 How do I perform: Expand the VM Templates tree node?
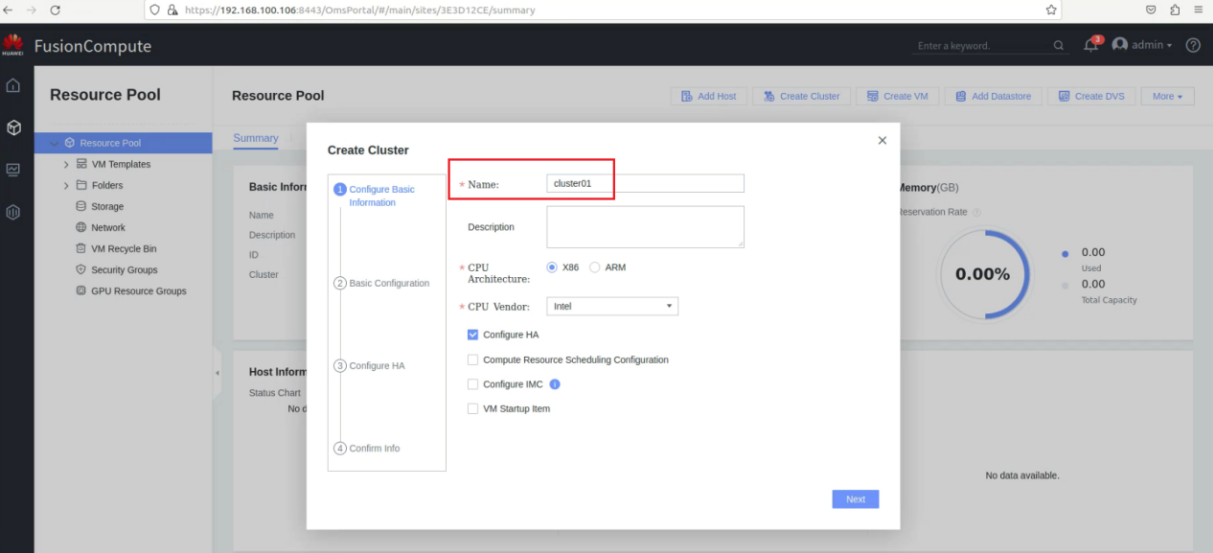coord(66,164)
